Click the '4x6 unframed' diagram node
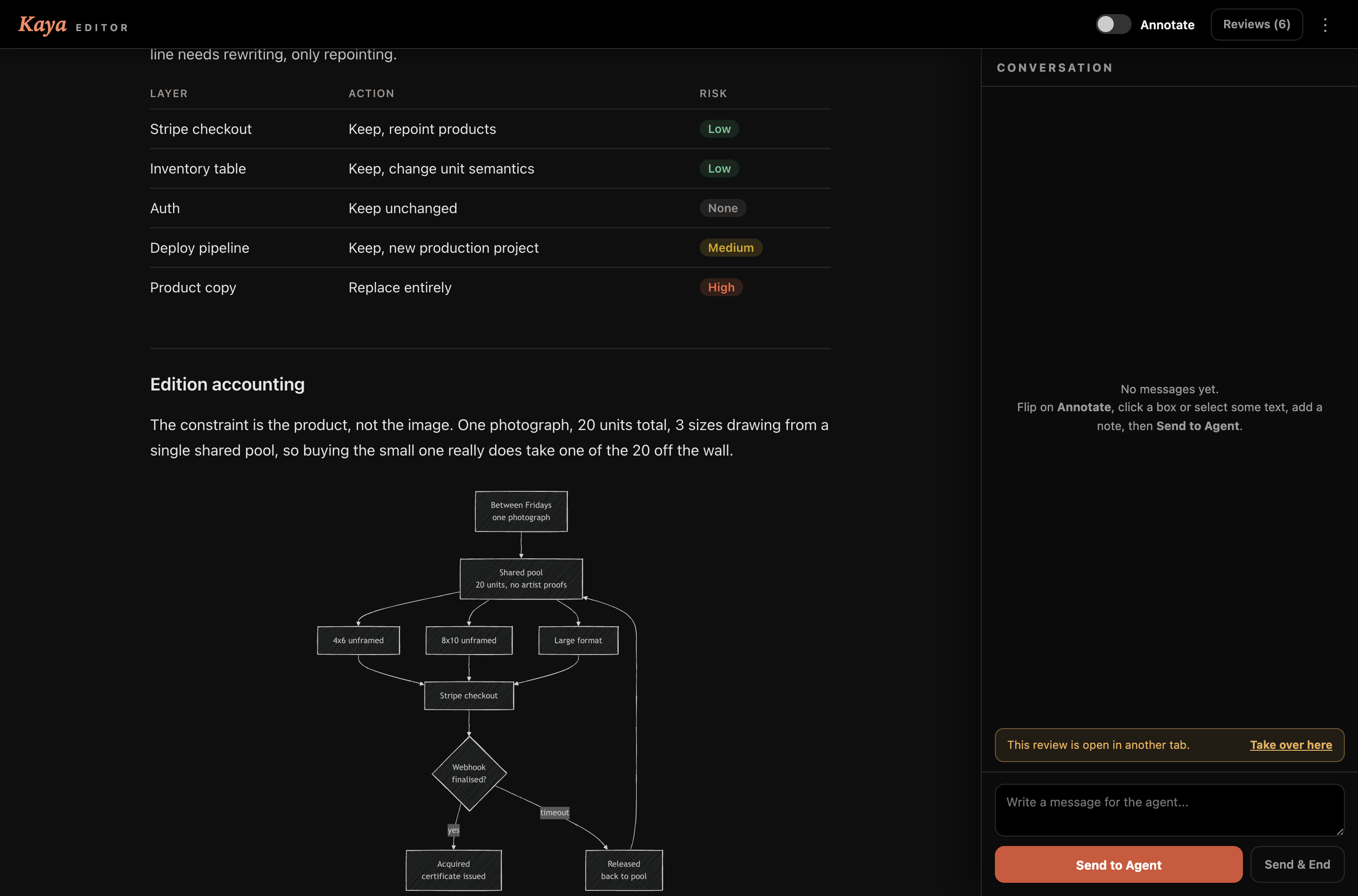 point(358,640)
